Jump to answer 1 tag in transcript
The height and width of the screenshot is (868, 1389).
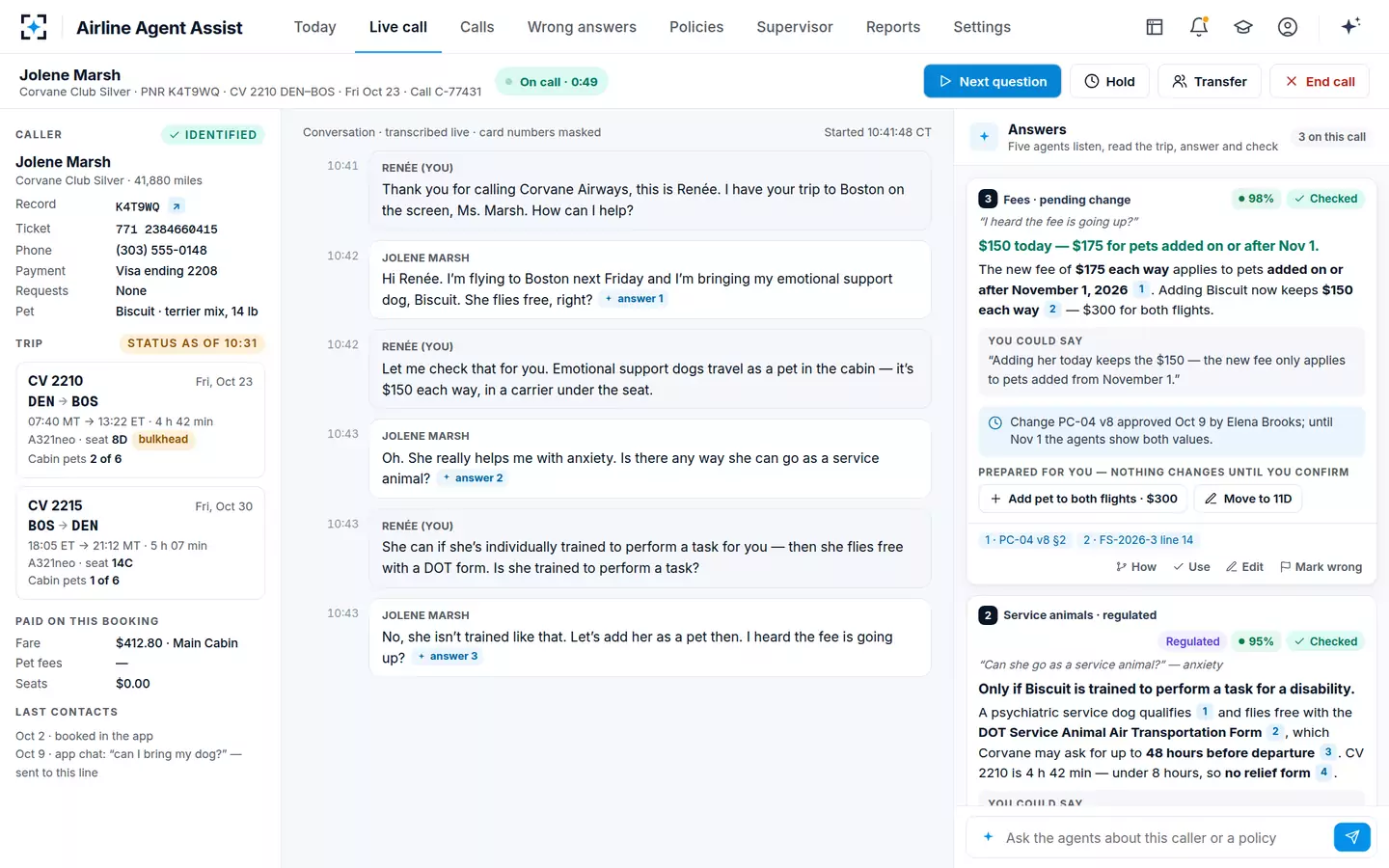635,299
